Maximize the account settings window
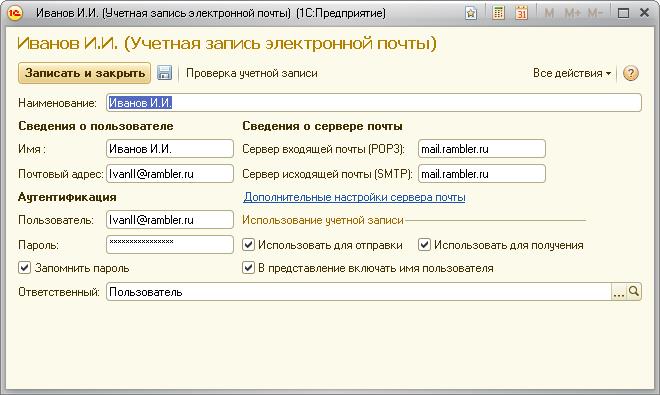The width and height of the screenshot is (660, 395). 623,13
